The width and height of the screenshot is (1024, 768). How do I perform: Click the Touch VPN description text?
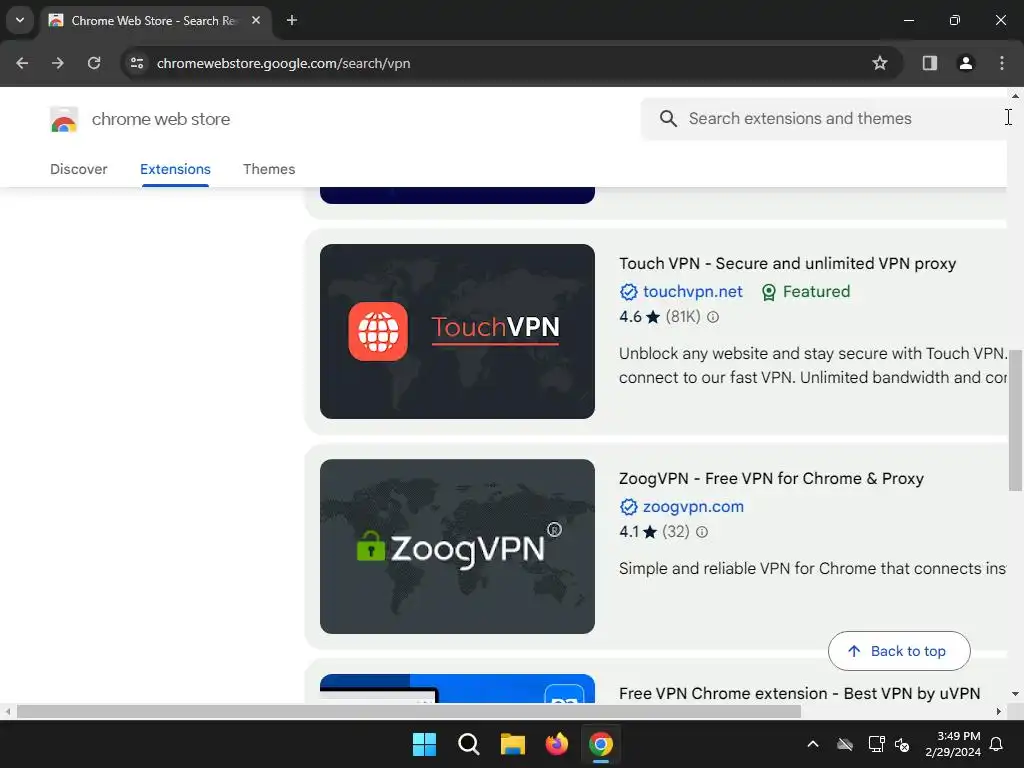813,365
